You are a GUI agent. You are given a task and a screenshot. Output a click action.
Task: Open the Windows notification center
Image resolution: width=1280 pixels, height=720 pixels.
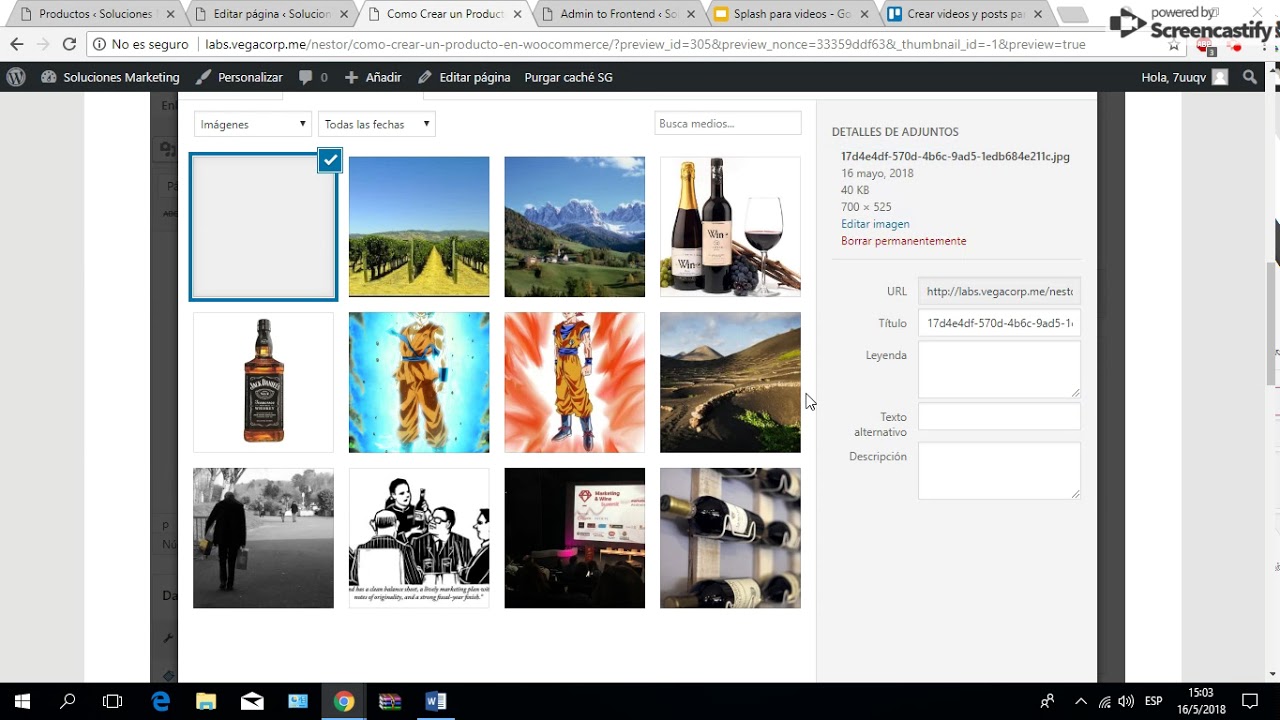[x=1250, y=701]
